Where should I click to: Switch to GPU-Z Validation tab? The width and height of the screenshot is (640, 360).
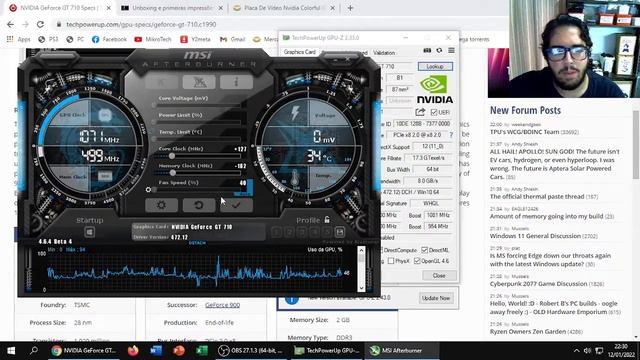[384, 53]
